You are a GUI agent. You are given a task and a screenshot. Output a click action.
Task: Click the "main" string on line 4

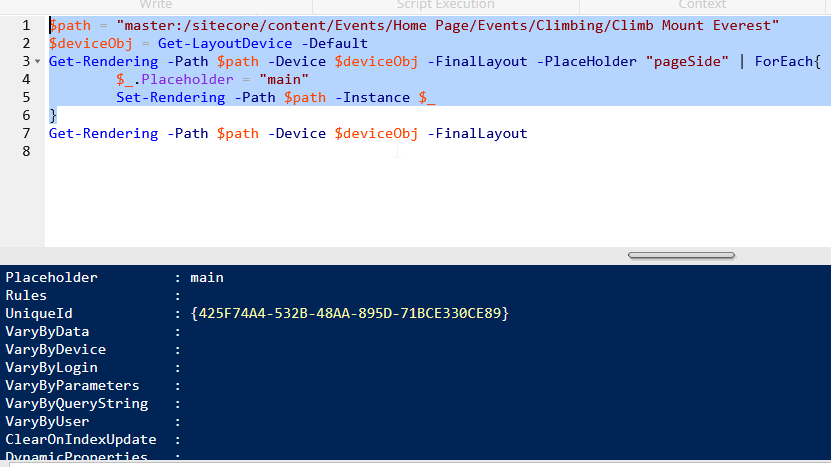[x=284, y=80]
